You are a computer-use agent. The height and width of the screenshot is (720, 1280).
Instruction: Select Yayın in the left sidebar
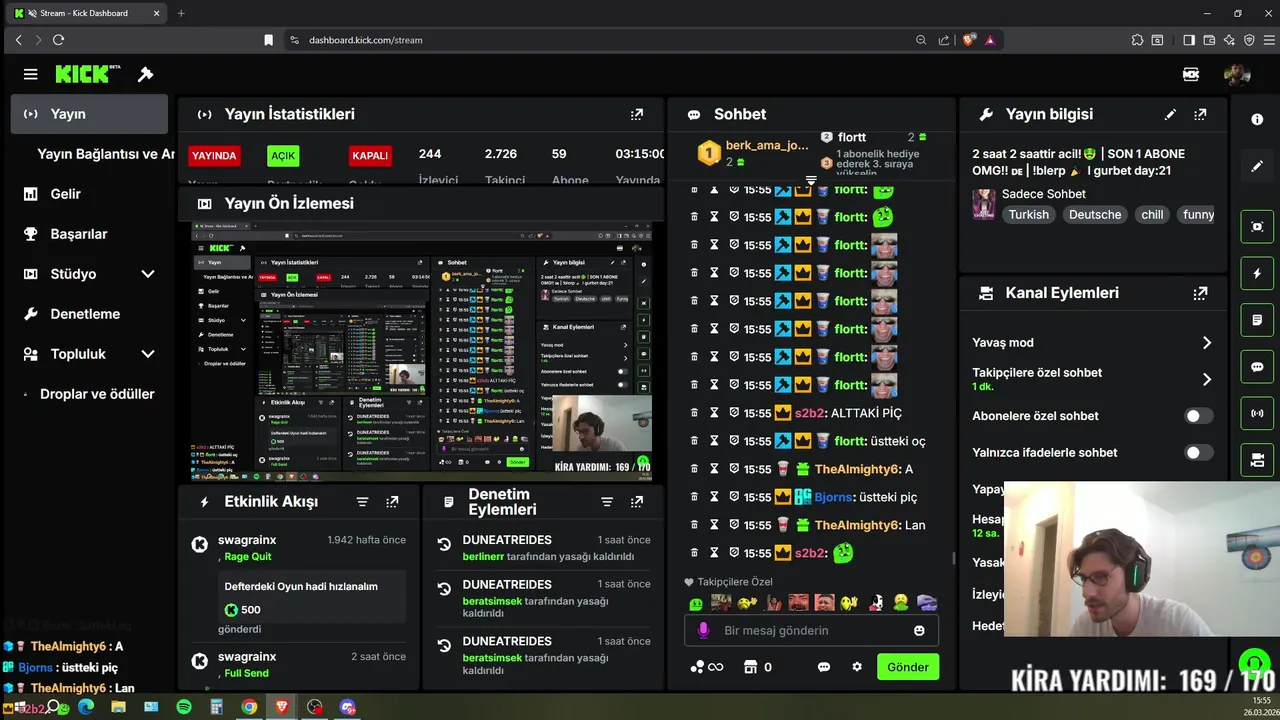click(x=90, y=114)
